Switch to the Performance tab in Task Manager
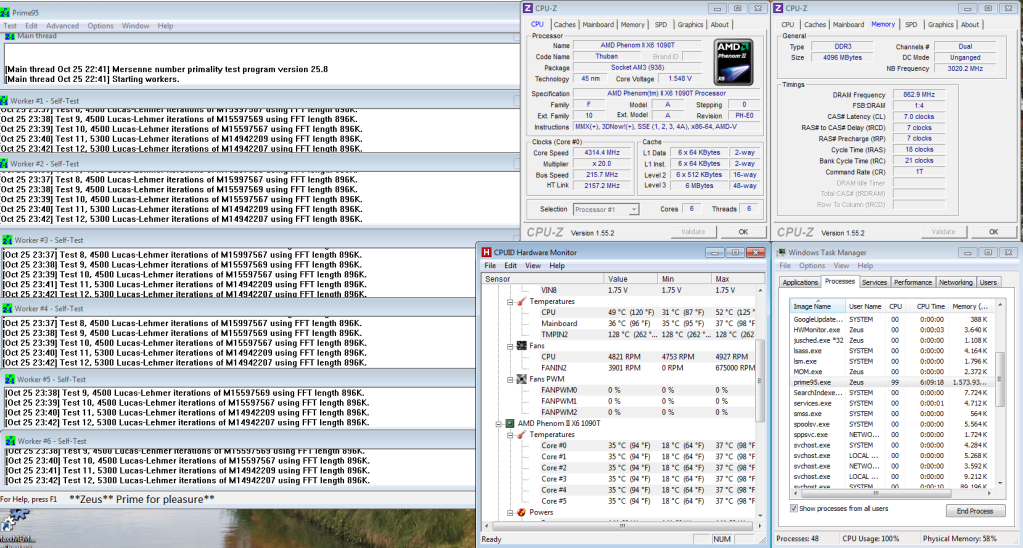The height and width of the screenshot is (548, 1023). click(912, 282)
